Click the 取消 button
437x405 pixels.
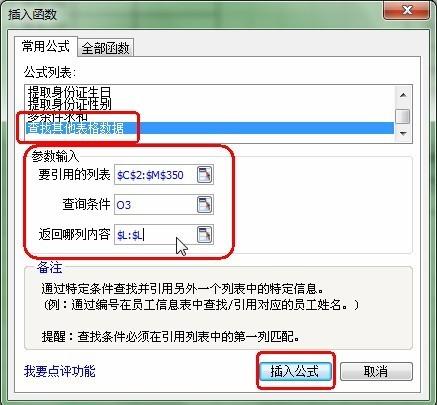(376, 371)
